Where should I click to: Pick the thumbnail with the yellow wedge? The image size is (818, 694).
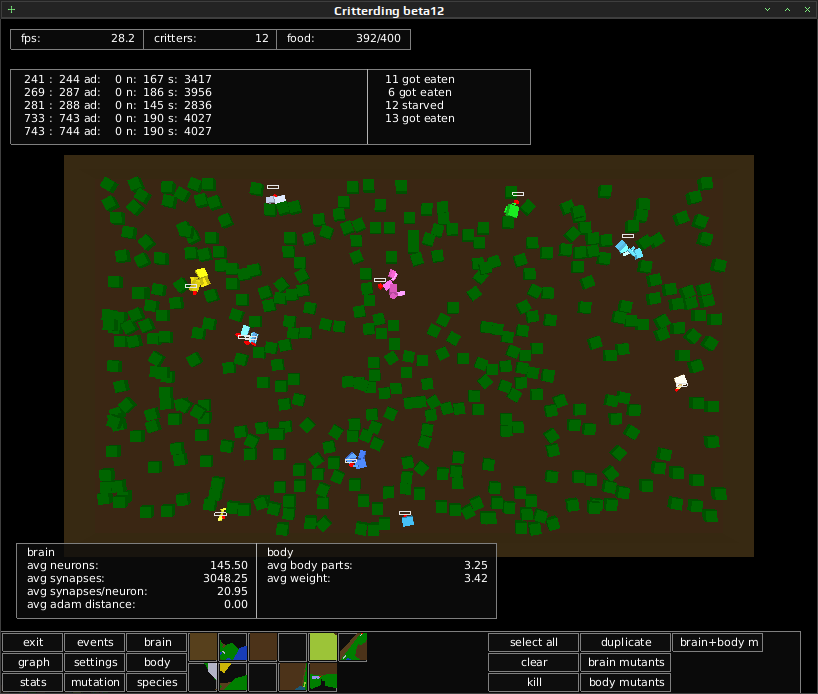(x=233, y=677)
